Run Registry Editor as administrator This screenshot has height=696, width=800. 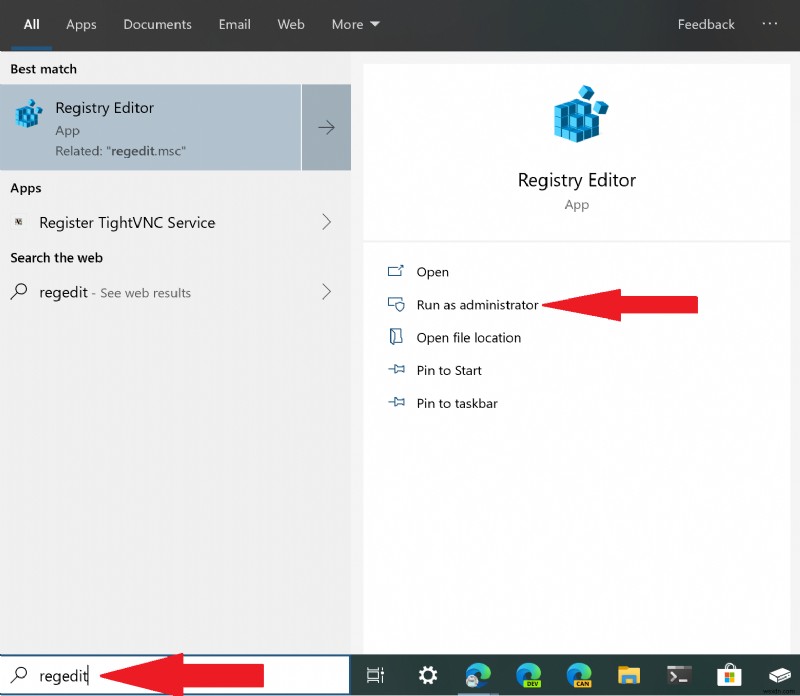[x=476, y=305]
